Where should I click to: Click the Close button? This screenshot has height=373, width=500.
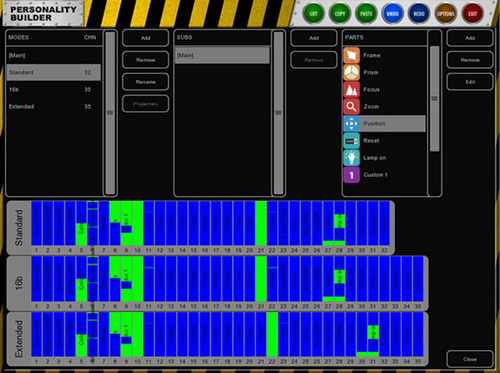(470, 359)
